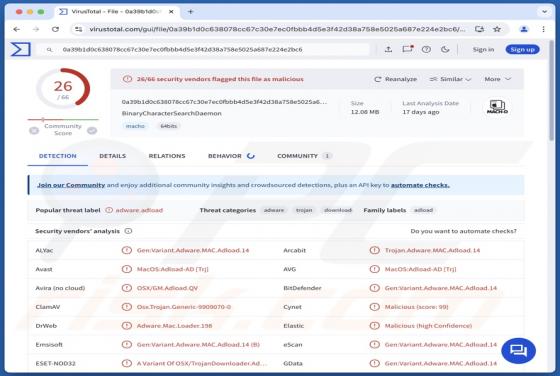Expand the More dropdown
Image resolution: width=560 pixels, height=376 pixels.
click(498, 79)
